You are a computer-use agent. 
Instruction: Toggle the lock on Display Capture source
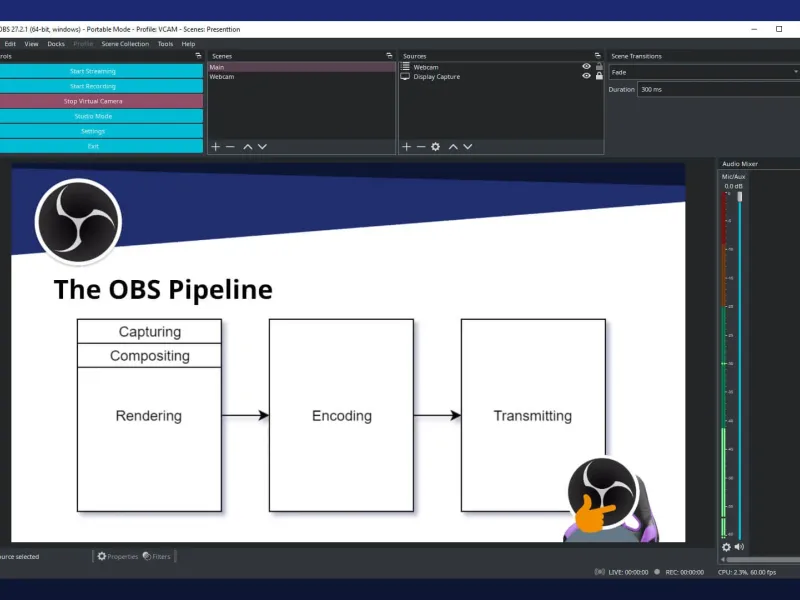[x=599, y=76]
